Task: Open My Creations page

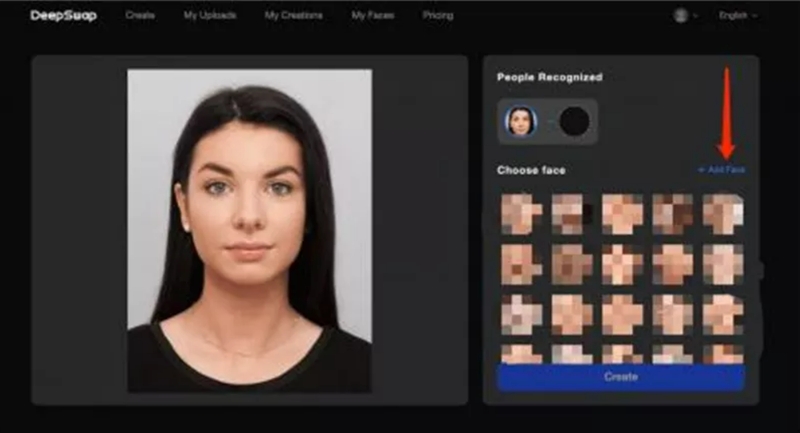Action: point(293,15)
